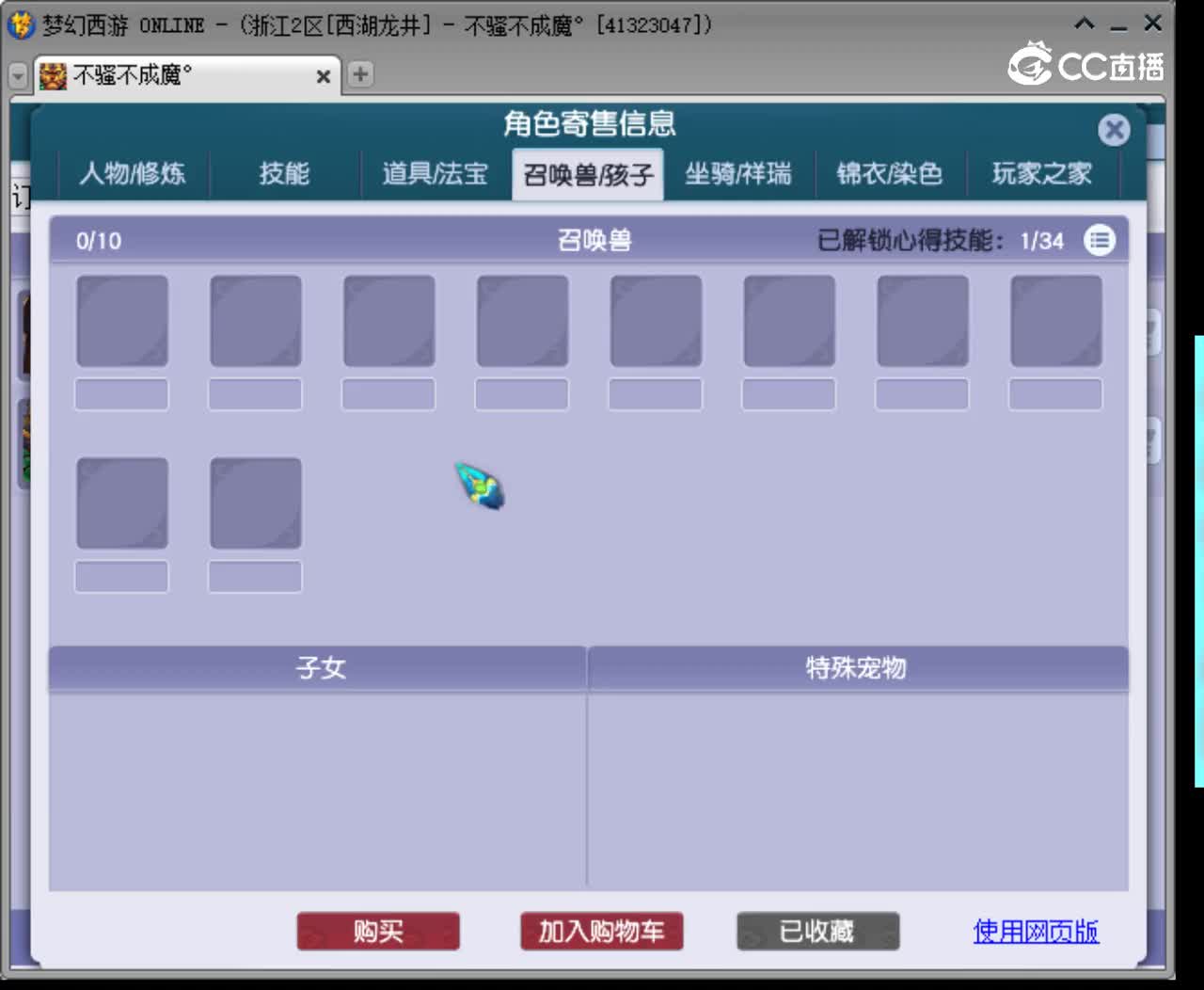The width and height of the screenshot is (1204, 990).
Task: Select the seventh summon beast slot in the top row
Action: pos(923,321)
